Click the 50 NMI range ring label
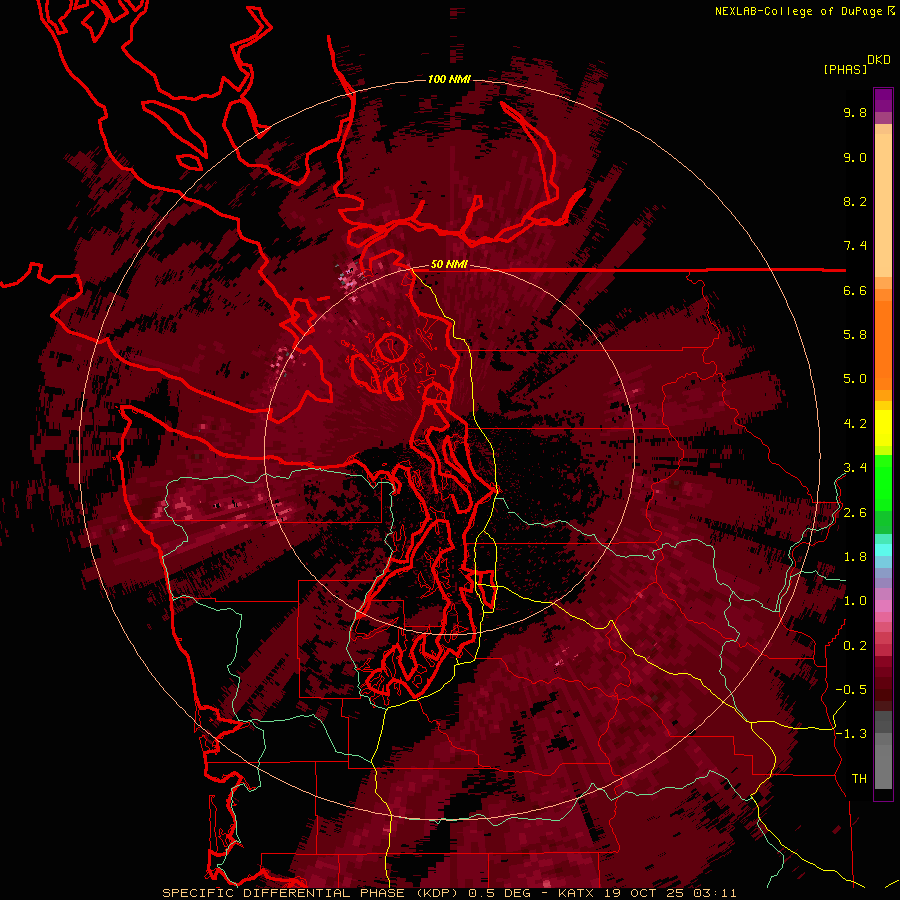 pos(449,265)
